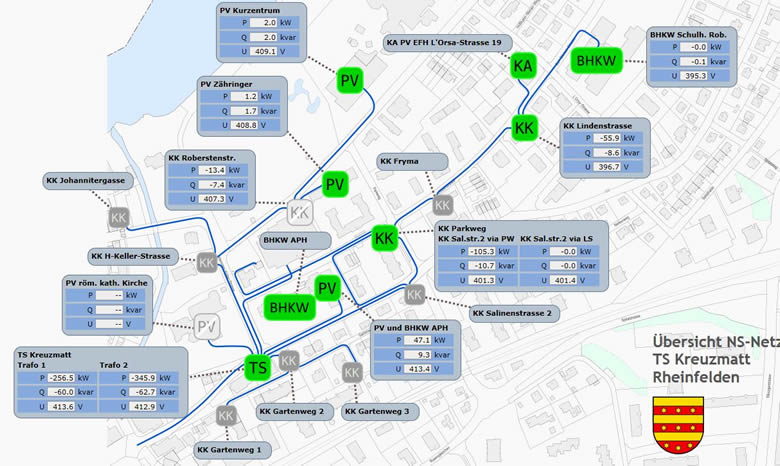Viewport: 780px width, 466px height.
Task: Select BHKW Schulh. Rob. Q value -0.1
Action: pos(694,62)
